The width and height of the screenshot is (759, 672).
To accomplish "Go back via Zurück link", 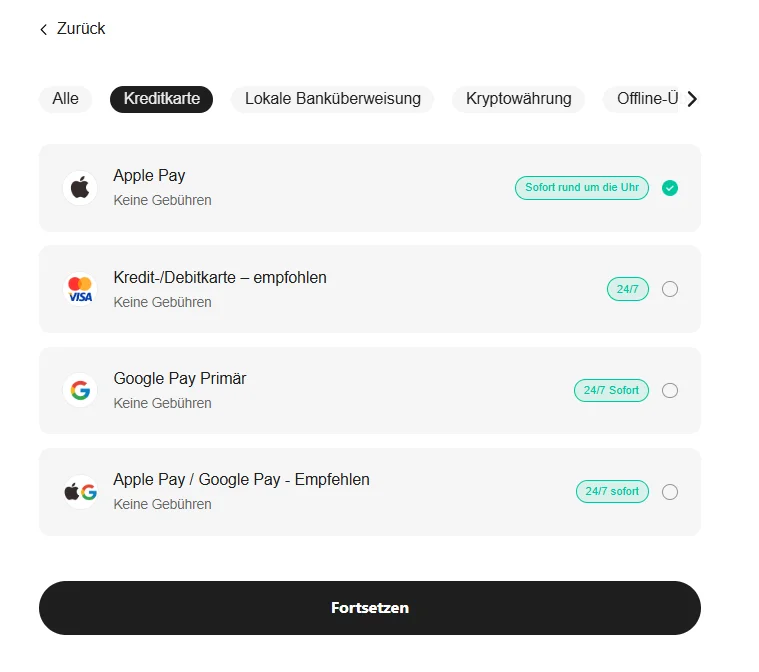I will (80, 29).
